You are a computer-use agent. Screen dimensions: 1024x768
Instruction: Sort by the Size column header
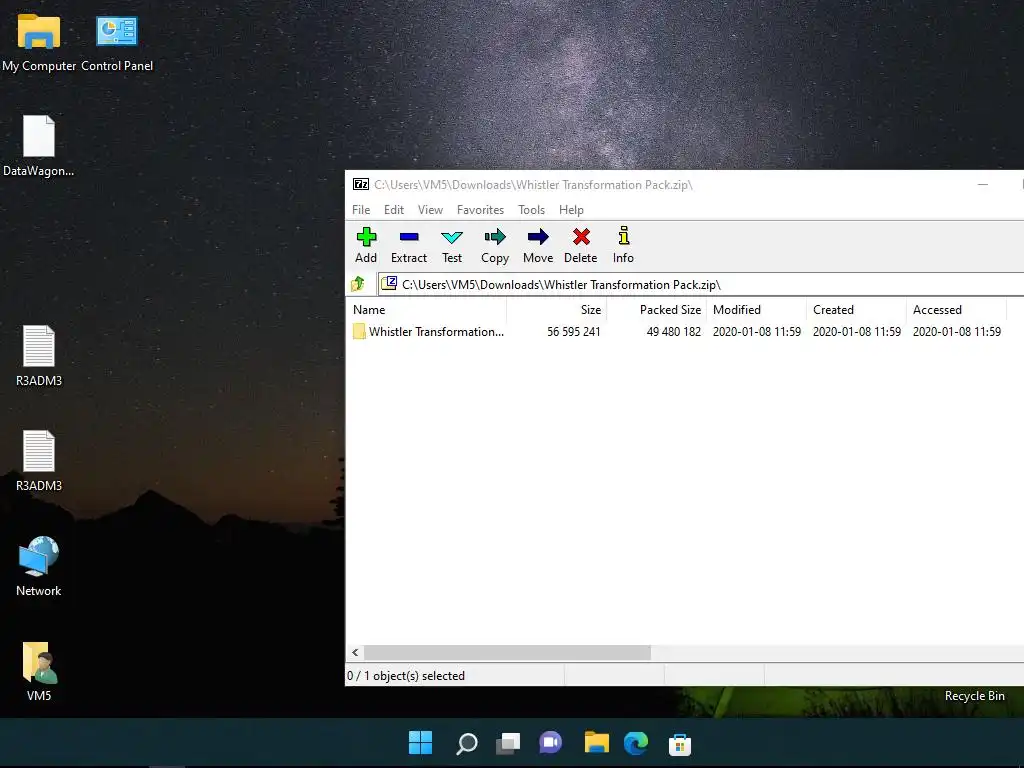(x=557, y=310)
